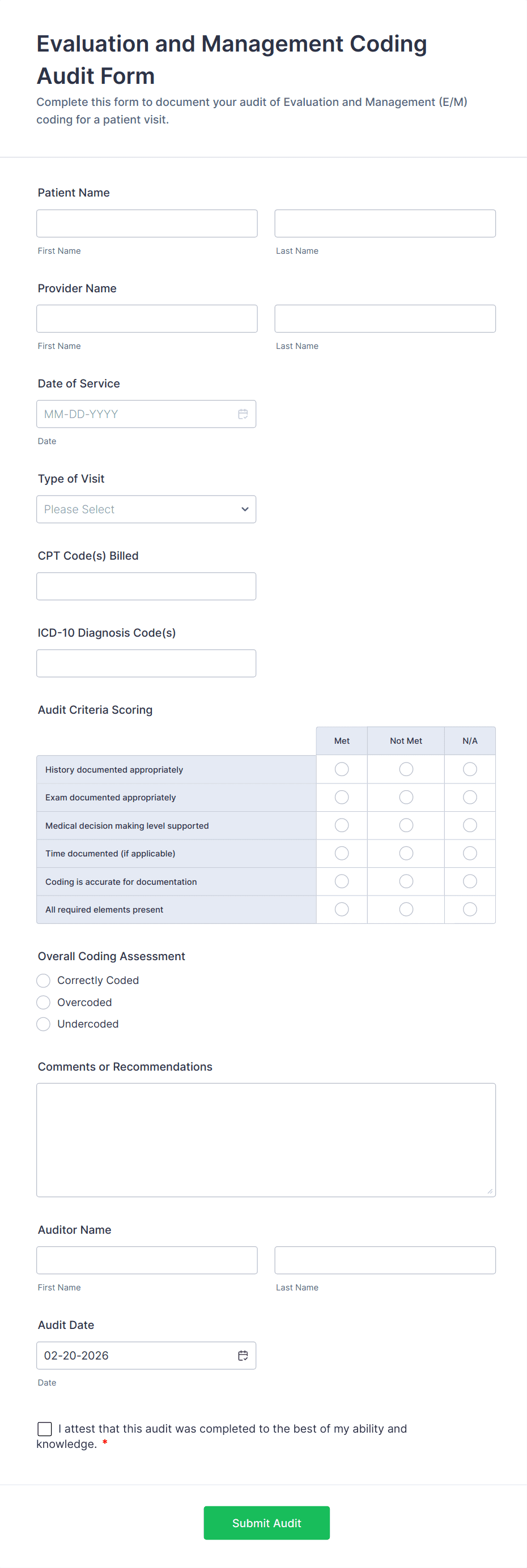Screen dimensions: 527x1568
Task: Click the Comments or Recommendations text area
Action: pyautogui.click(x=266, y=1140)
